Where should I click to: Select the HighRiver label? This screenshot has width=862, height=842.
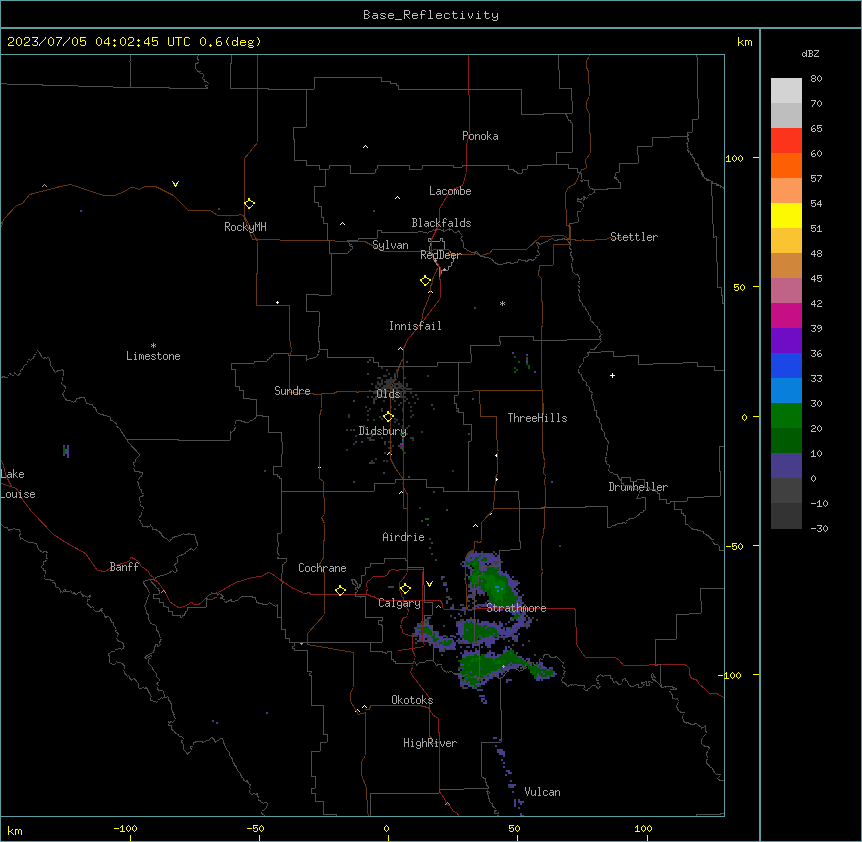430,743
